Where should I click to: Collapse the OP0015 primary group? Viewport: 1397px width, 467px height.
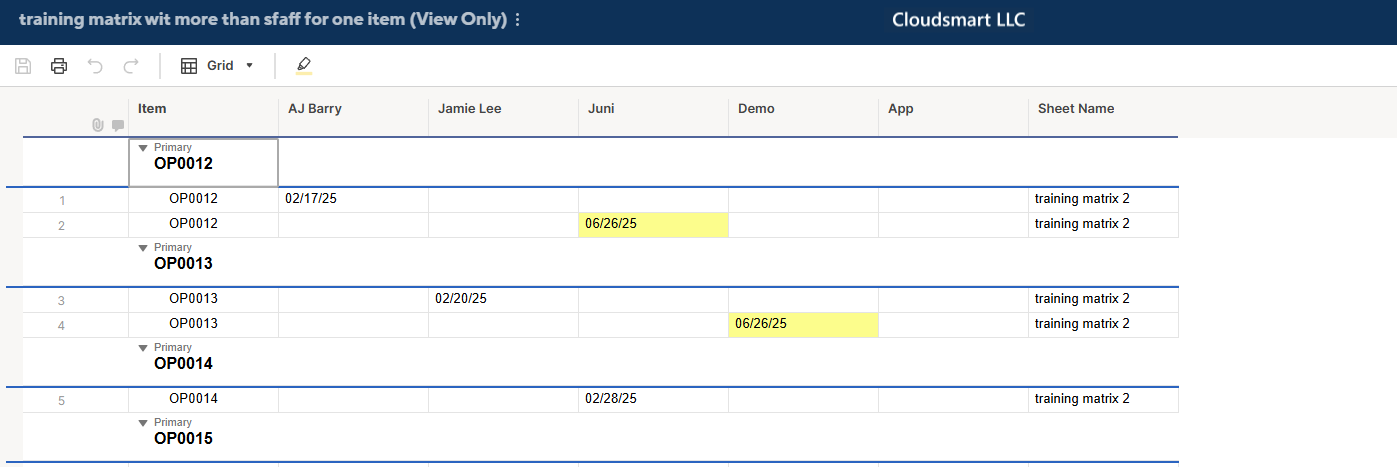click(143, 423)
